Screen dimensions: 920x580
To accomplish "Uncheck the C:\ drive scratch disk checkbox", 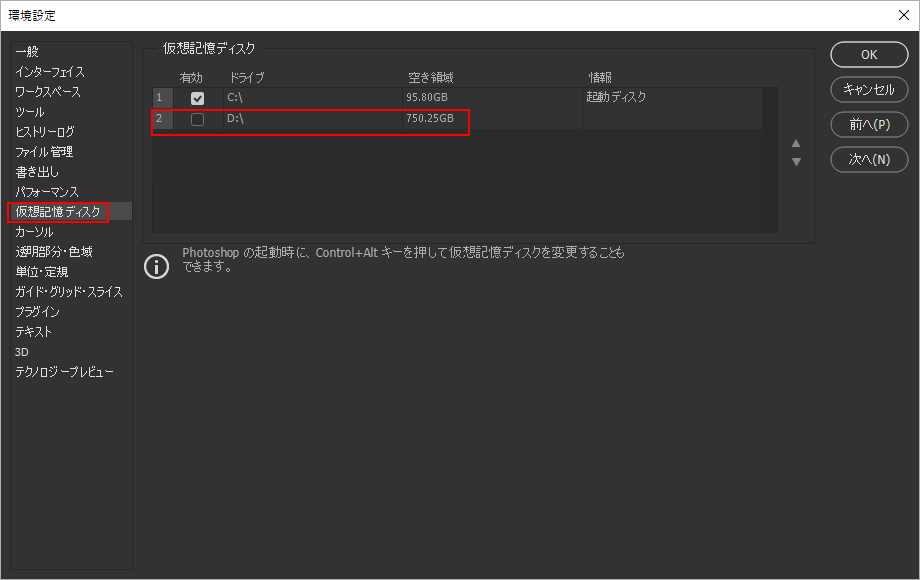I will (198, 98).
